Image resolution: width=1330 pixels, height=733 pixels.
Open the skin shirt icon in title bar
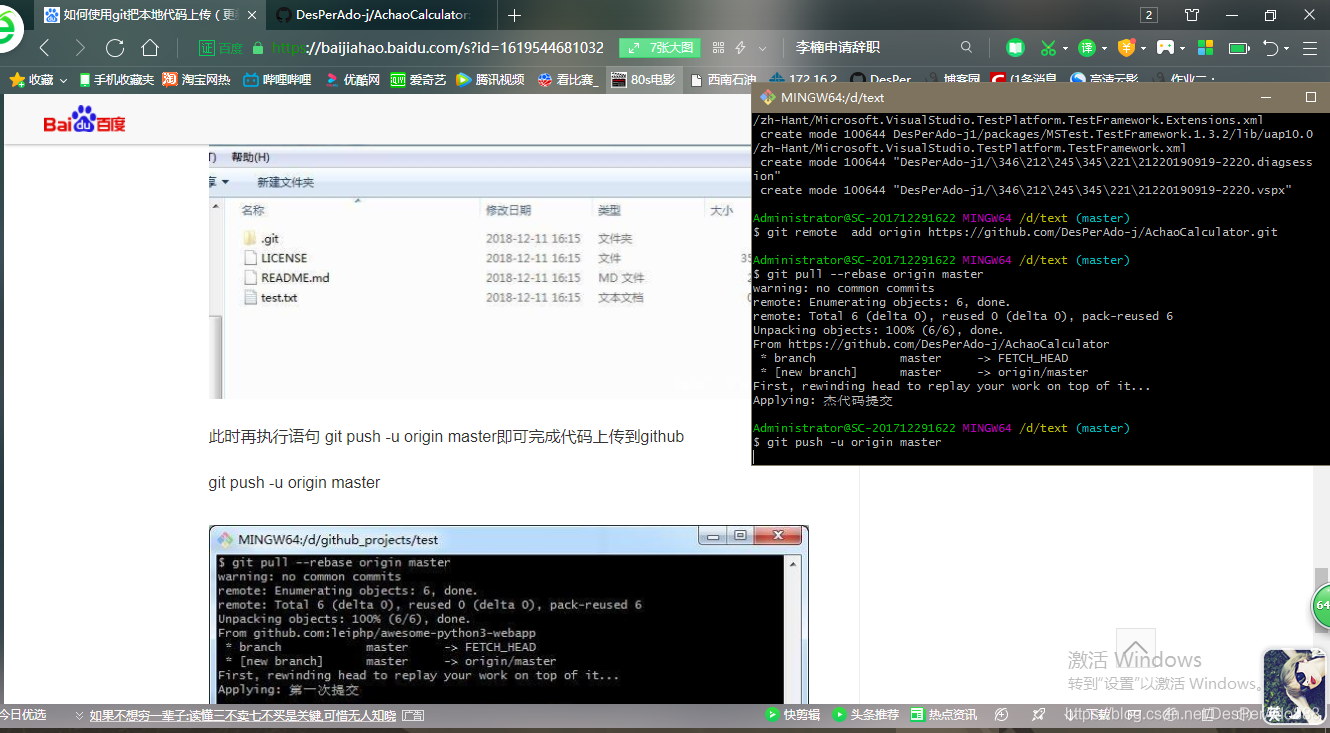pyautogui.click(x=1191, y=15)
